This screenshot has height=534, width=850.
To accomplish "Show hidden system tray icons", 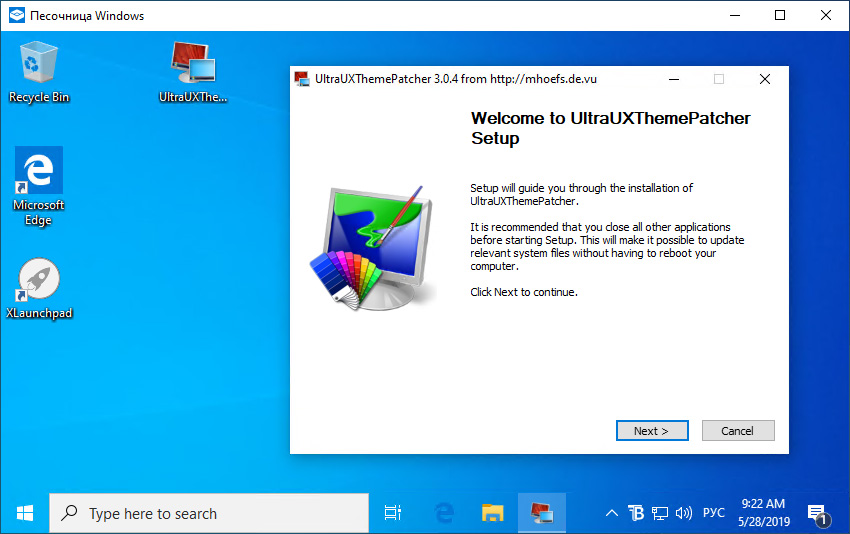I will pos(611,513).
